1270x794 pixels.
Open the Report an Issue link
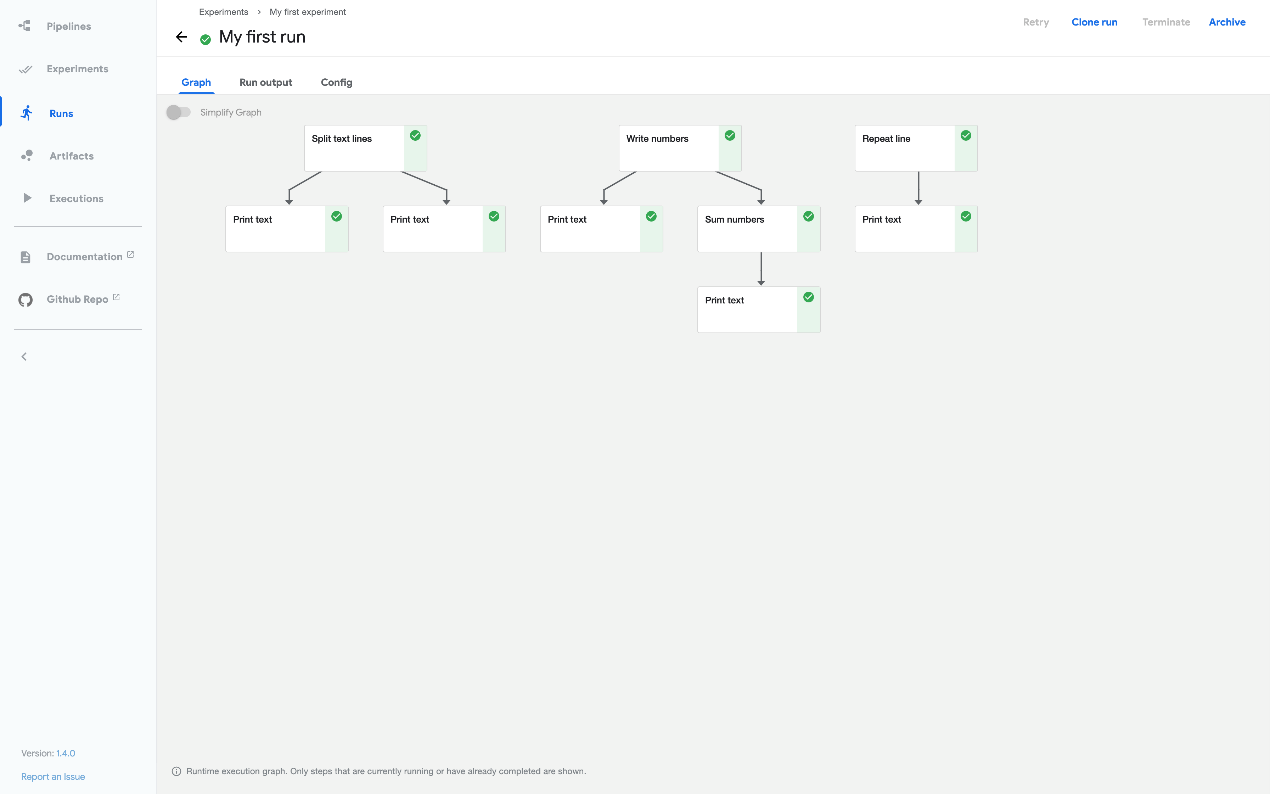[52, 776]
